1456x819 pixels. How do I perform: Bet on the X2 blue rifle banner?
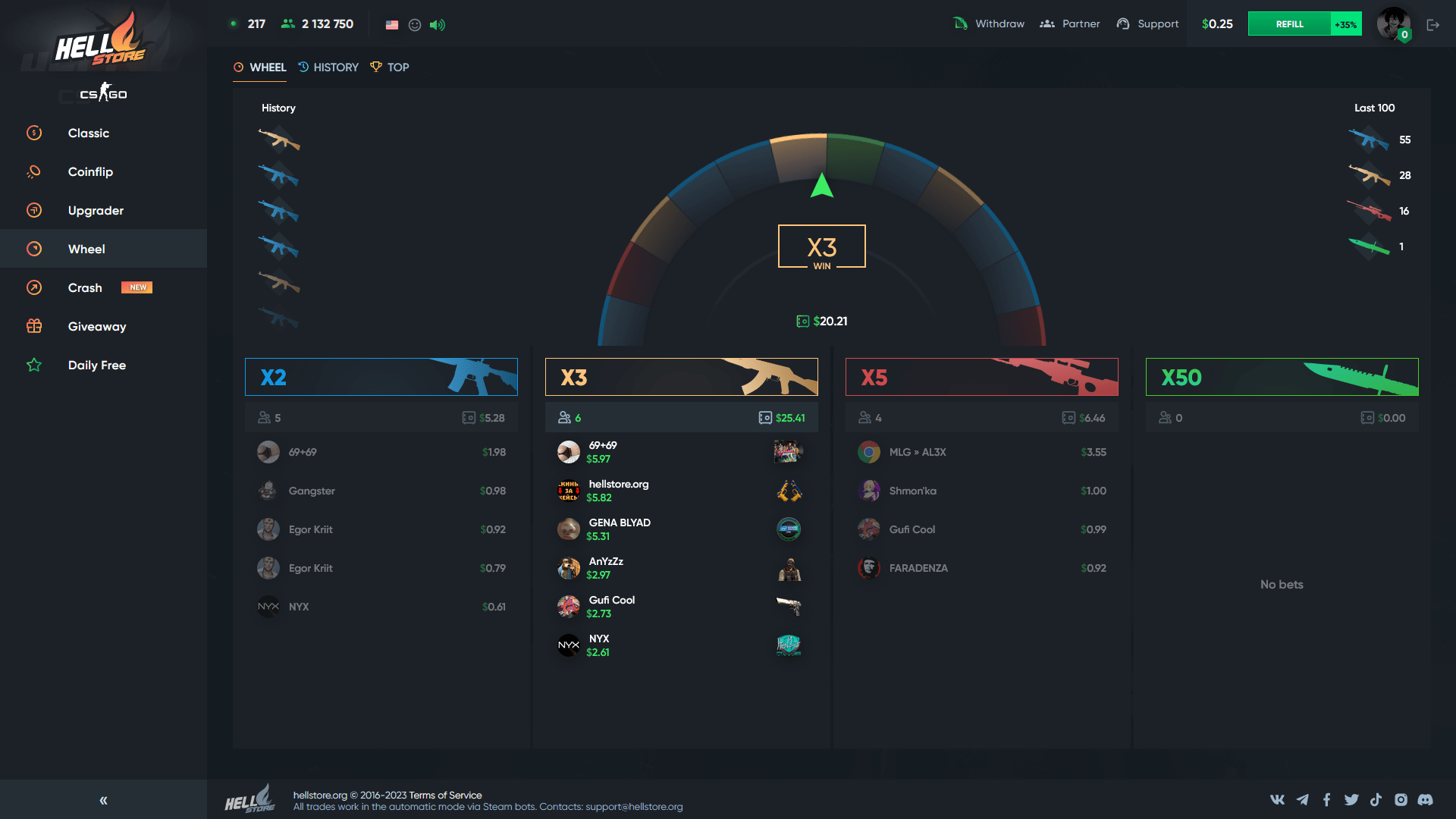[x=381, y=377]
